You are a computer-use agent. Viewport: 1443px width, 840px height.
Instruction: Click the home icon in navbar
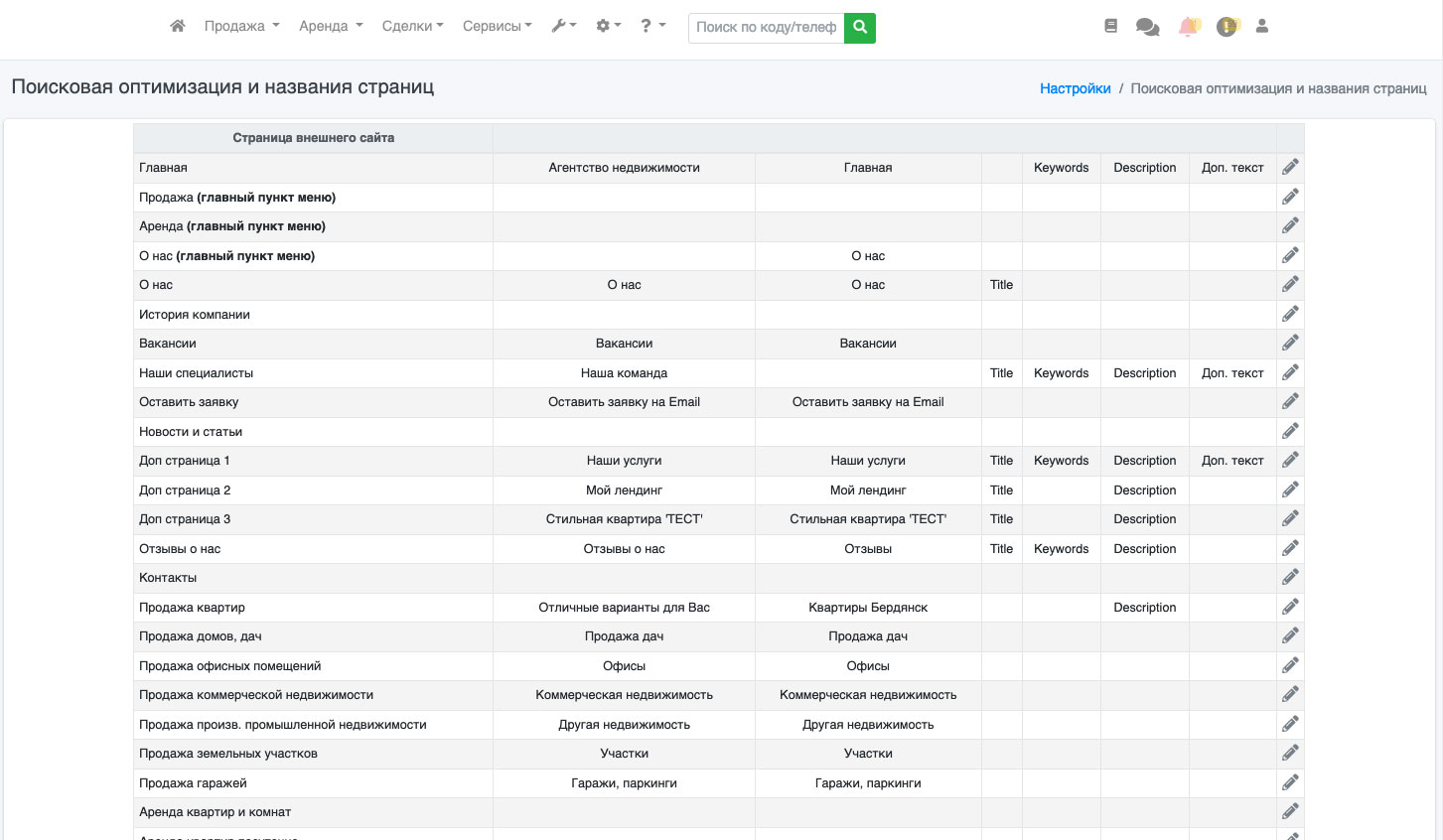click(178, 27)
